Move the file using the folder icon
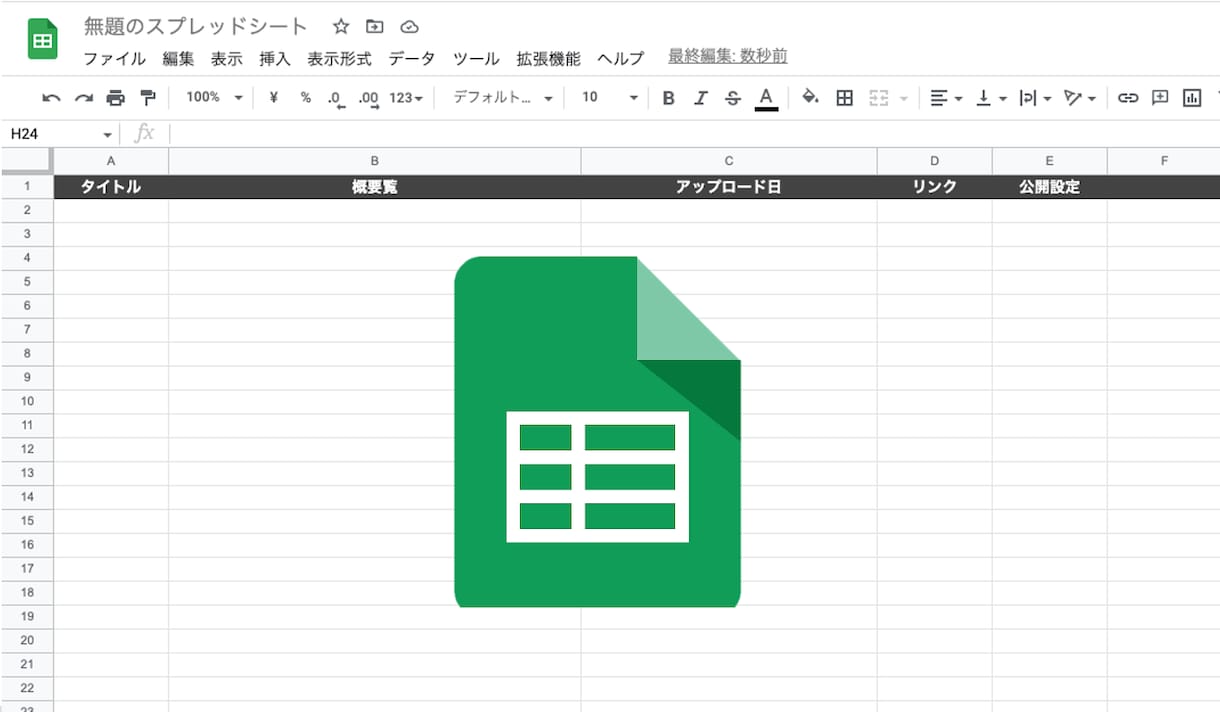Viewport: 1220px width, 712px height. (x=375, y=27)
